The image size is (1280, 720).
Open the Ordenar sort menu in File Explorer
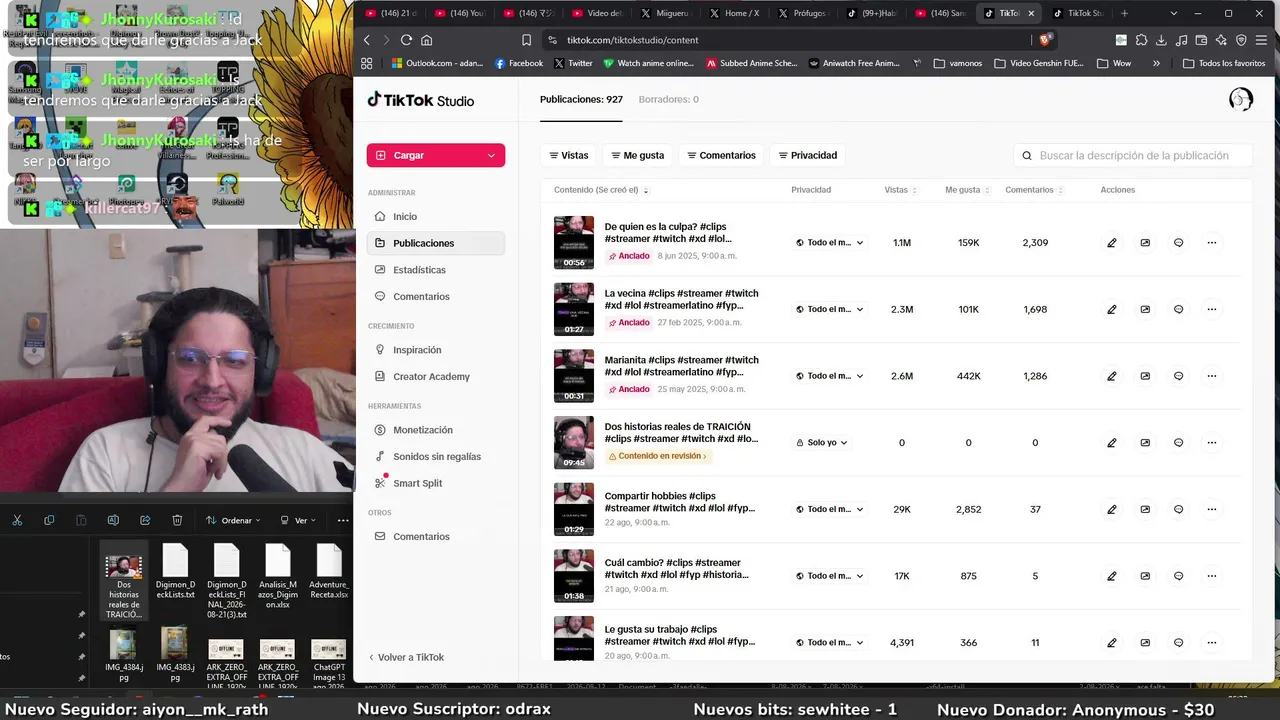click(233, 520)
